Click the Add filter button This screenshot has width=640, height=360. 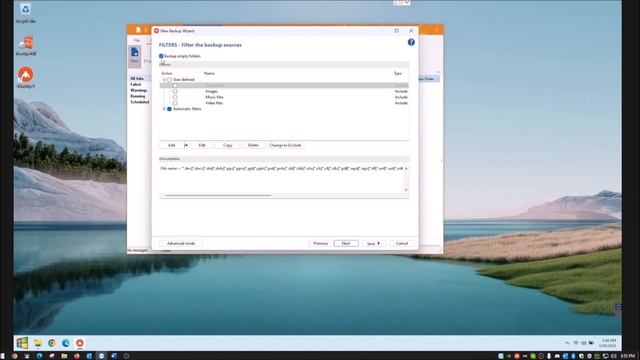tap(171, 145)
